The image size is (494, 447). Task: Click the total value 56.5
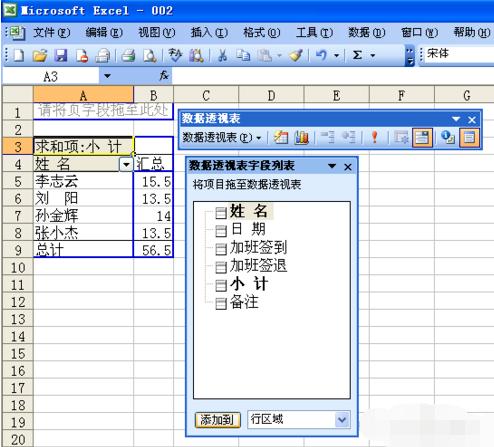point(153,250)
